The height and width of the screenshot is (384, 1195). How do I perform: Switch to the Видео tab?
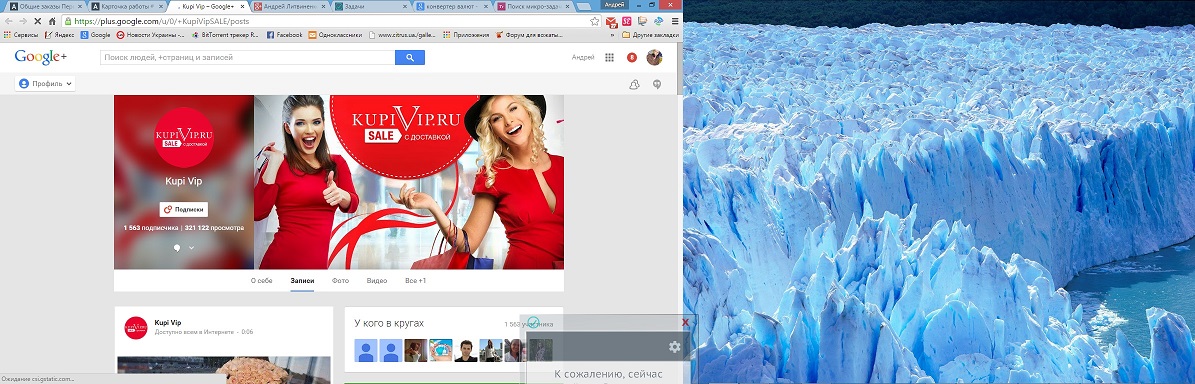(376, 280)
